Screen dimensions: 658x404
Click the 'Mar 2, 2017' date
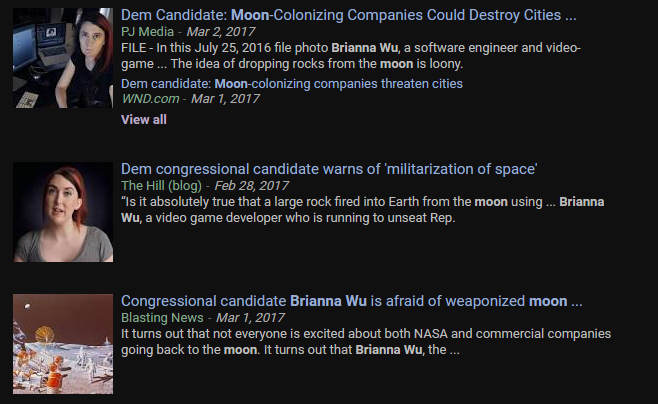(221, 32)
